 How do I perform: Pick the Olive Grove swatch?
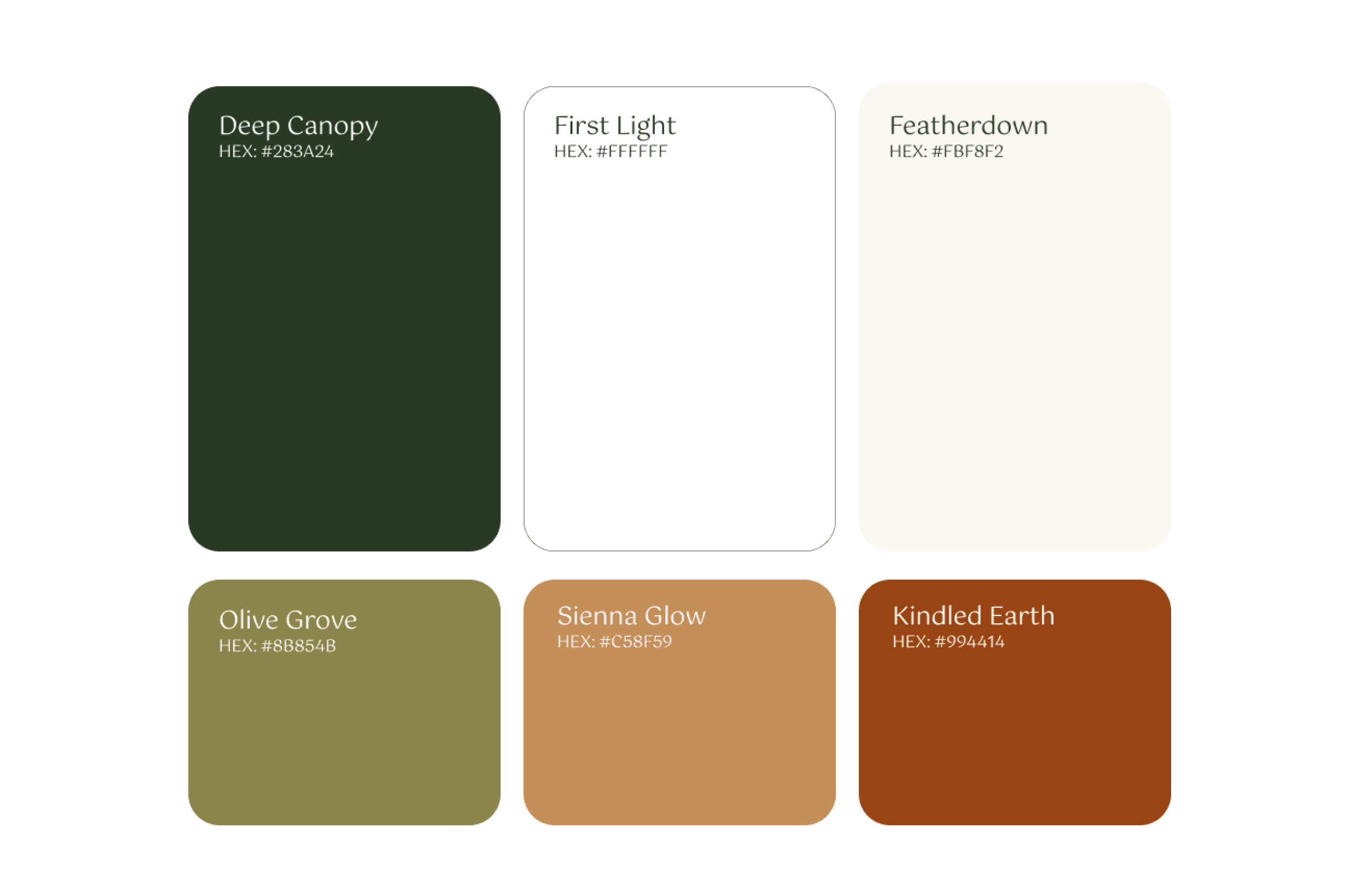coord(344,702)
